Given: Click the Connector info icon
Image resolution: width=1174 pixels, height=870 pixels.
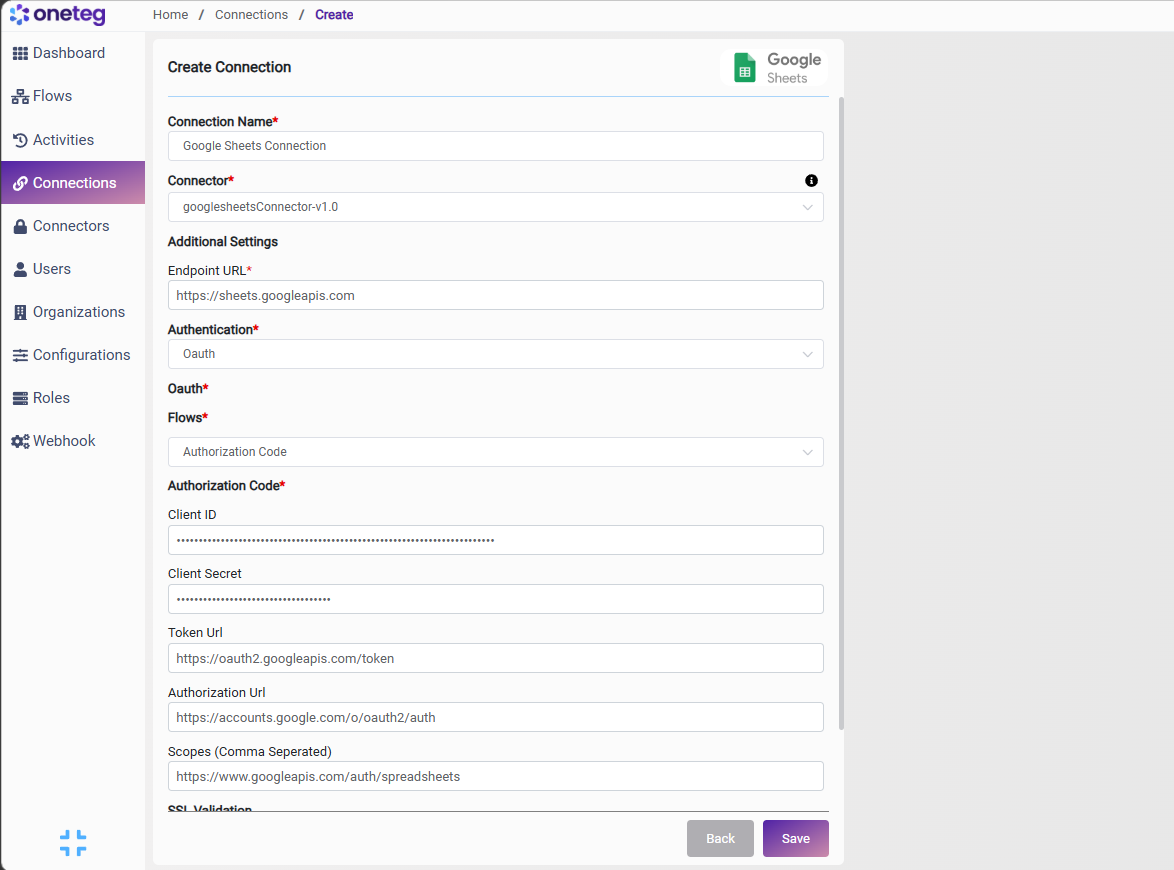Looking at the screenshot, I should (x=811, y=180).
